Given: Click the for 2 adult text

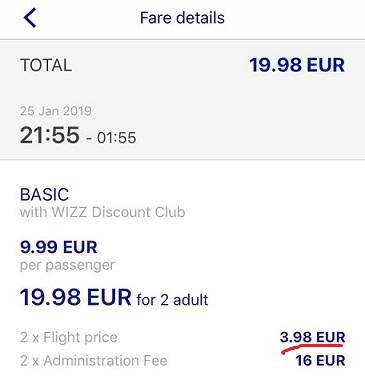Looking at the screenshot, I should 172,300.
